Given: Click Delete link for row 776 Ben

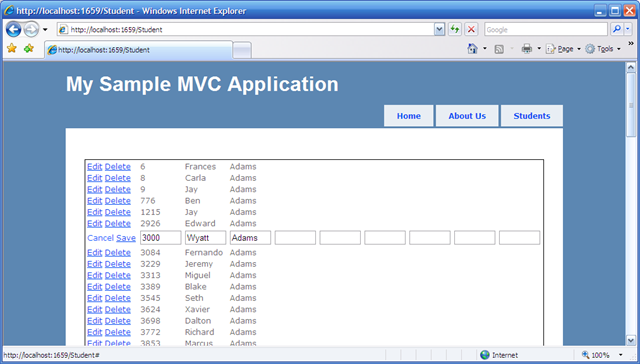Looking at the screenshot, I should pyautogui.click(x=118, y=201).
